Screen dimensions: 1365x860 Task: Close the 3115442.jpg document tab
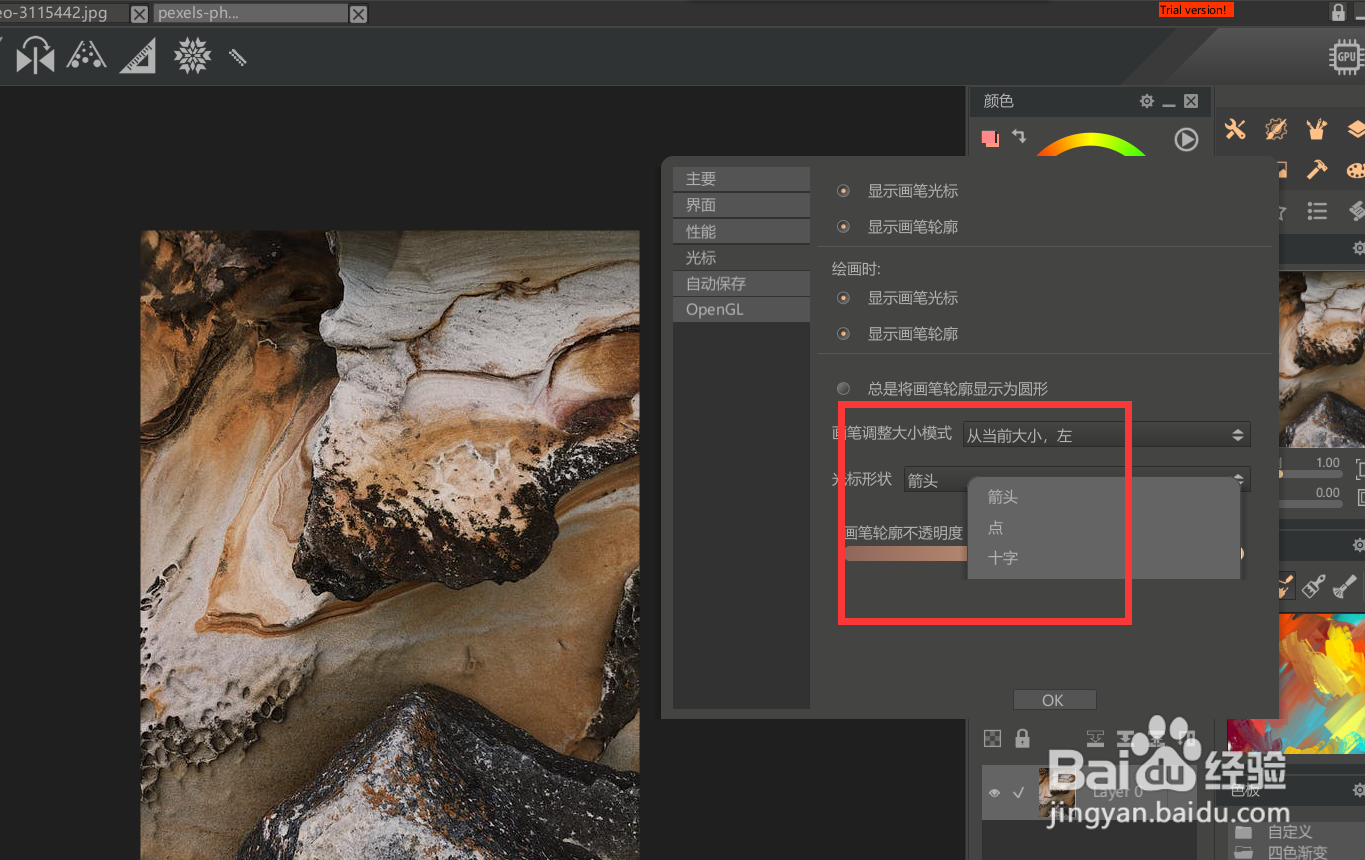(x=139, y=14)
